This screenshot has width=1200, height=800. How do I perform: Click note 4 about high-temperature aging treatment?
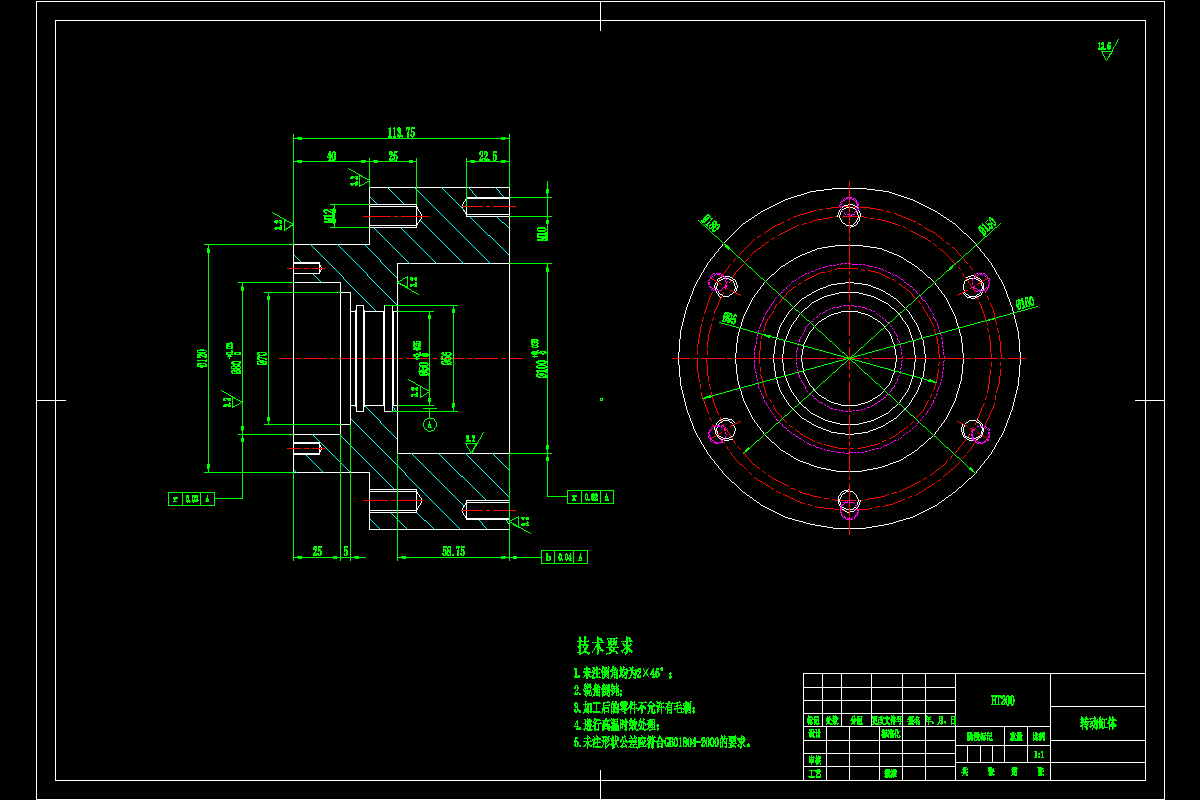click(617, 725)
